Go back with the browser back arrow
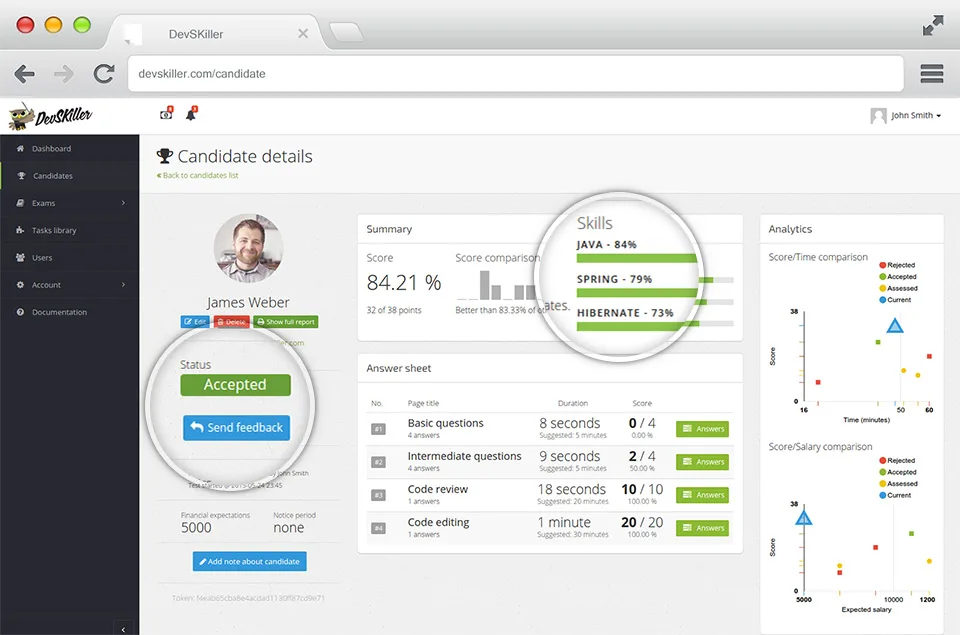This screenshot has width=960, height=635. point(24,74)
